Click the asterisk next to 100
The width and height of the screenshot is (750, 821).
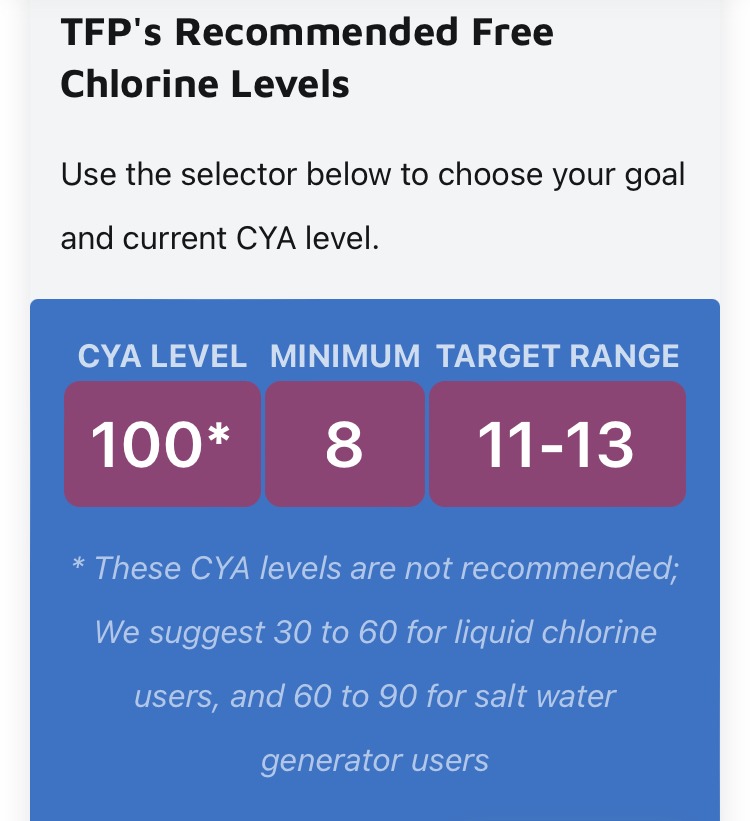pos(218,434)
